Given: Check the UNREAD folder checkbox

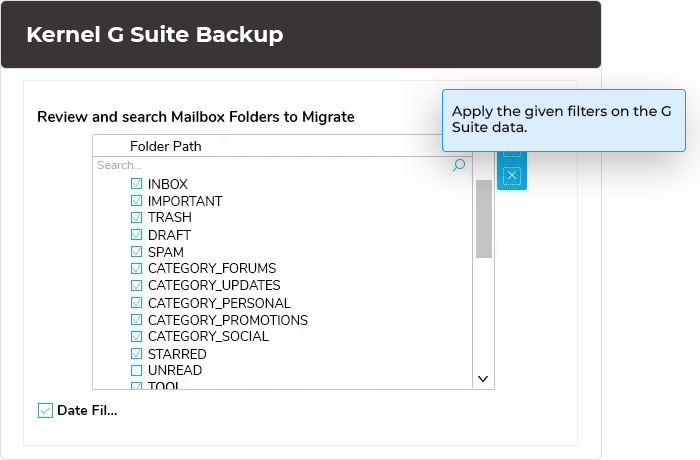Looking at the screenshot, I should 137,370.
